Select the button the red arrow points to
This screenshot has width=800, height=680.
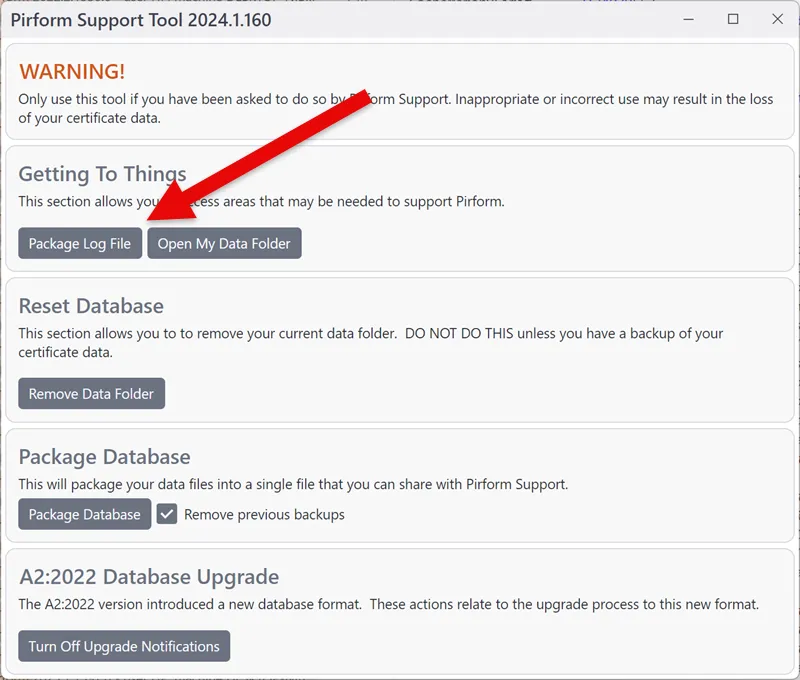coord(79,243)
